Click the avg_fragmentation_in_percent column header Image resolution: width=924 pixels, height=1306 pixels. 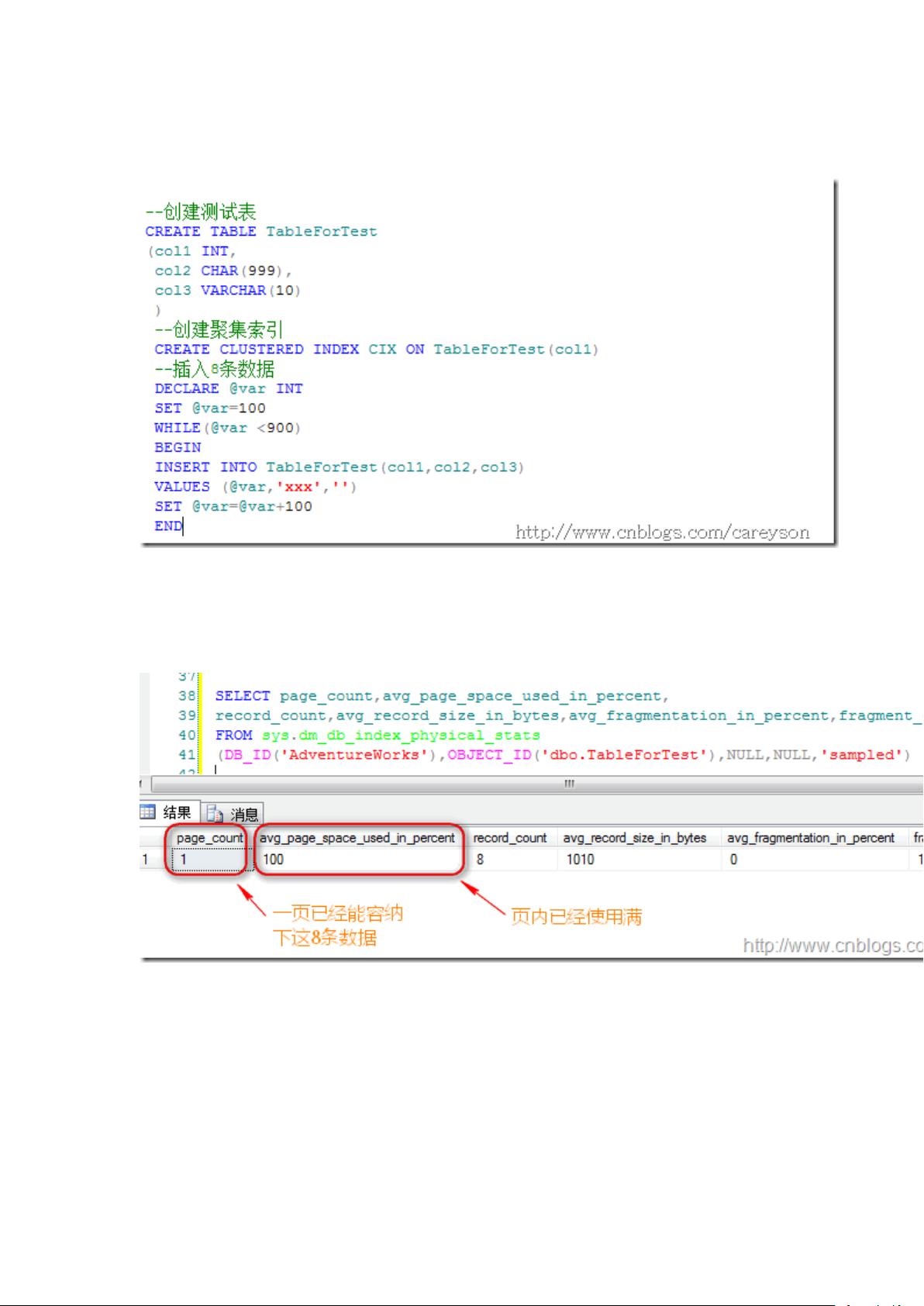tap(810, 838)
